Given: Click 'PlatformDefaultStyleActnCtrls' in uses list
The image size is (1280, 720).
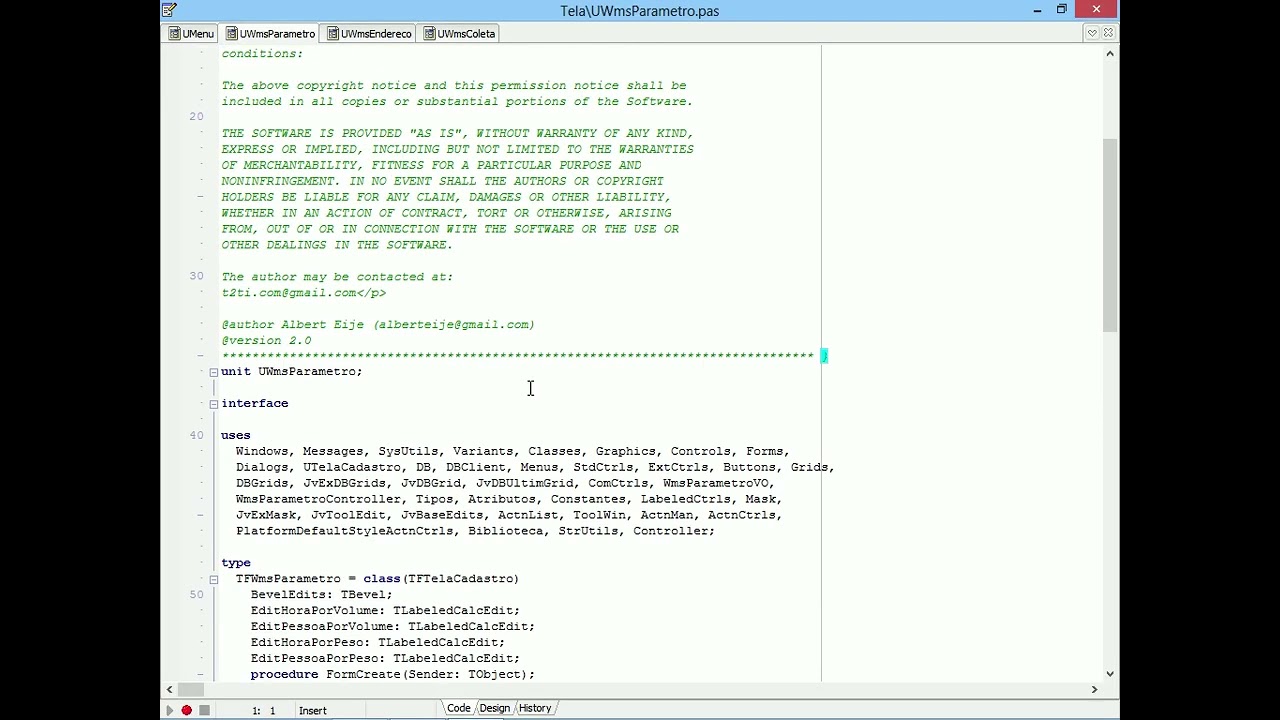Looking at the screenshot, I should (x=344, y=531).
